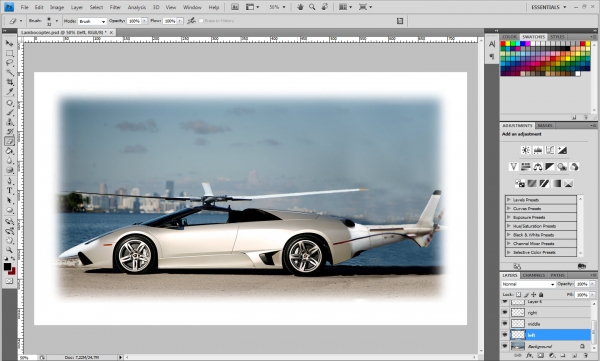Click the Launch Bridge icon in the application bar
The image size is (600, 361).
click(235, 7)
